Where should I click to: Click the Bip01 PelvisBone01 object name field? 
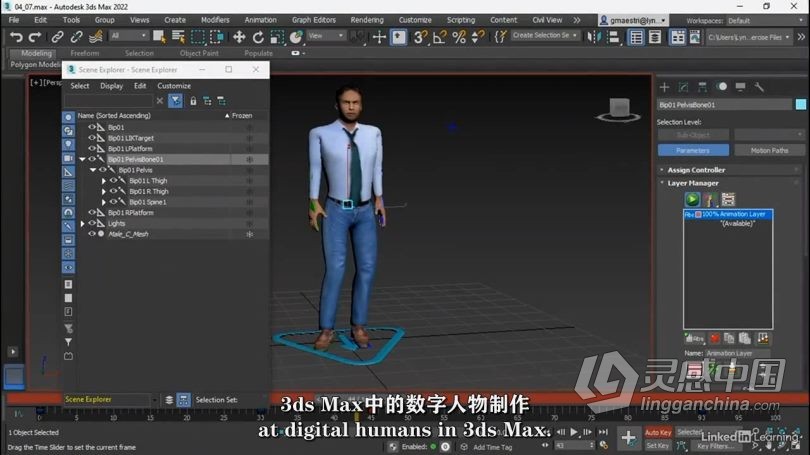click(724, 104)
